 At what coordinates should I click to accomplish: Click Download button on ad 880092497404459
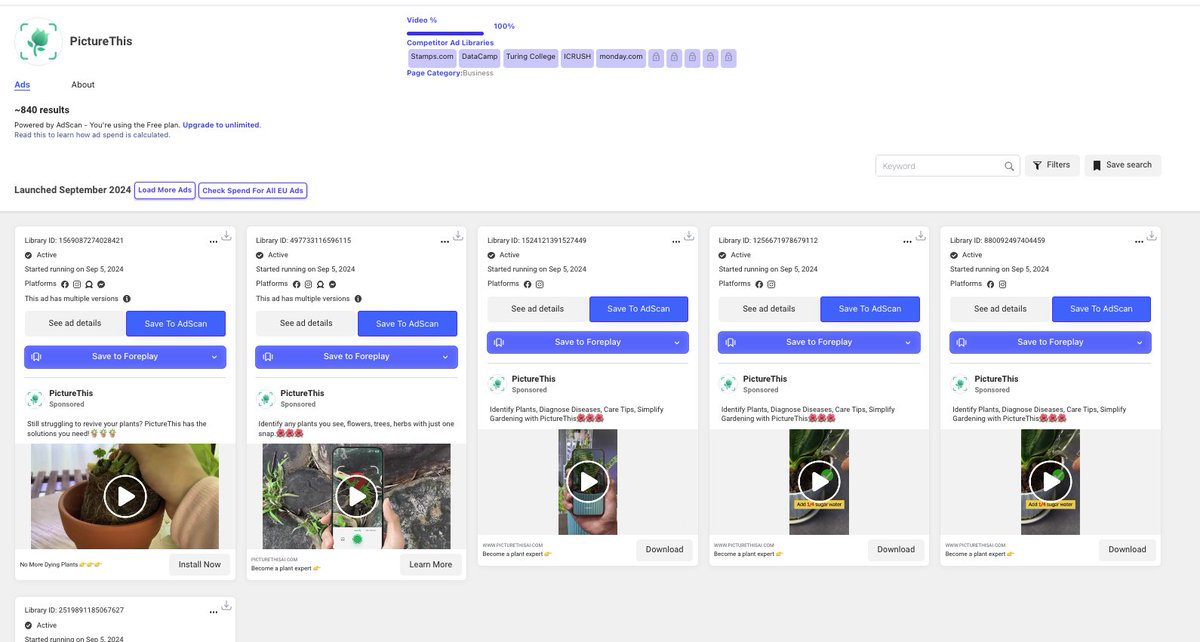pyautogui.click(x=1127, y=549)
